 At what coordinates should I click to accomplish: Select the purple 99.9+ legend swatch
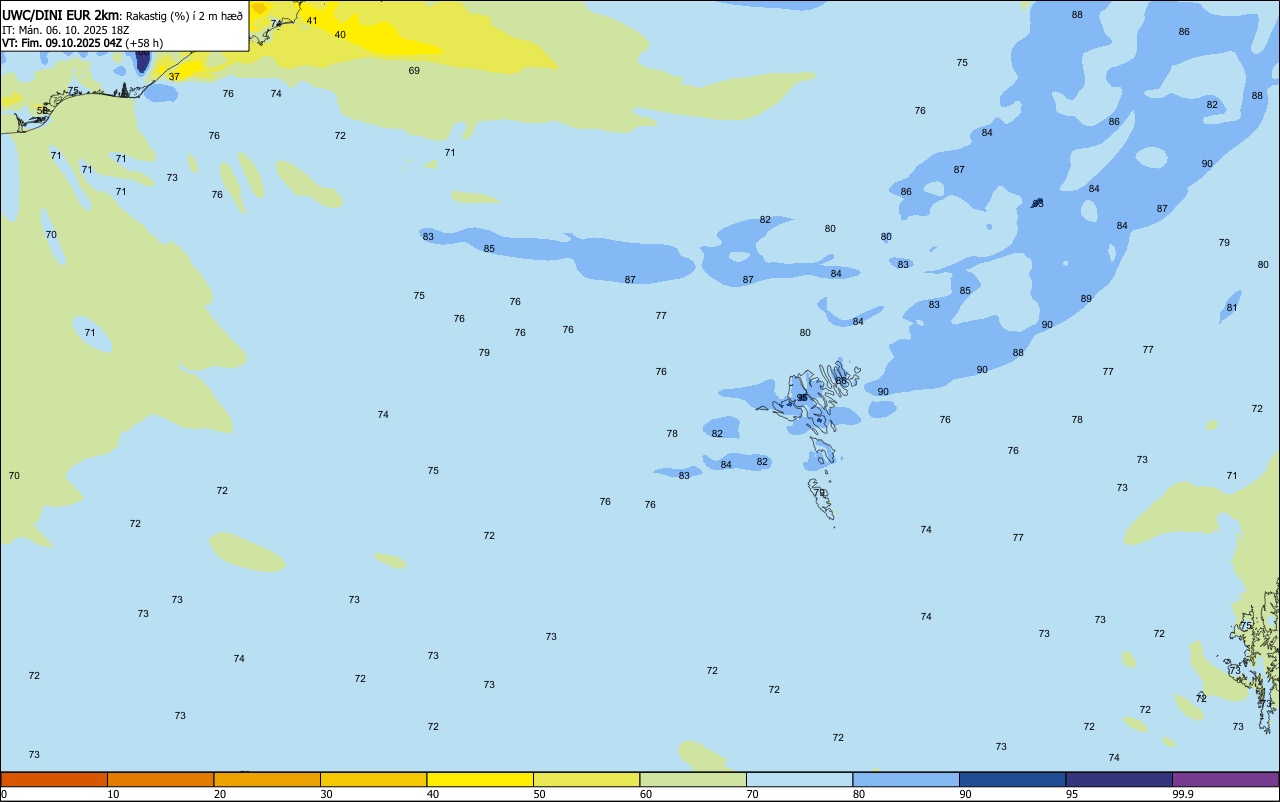(1225, 779)
